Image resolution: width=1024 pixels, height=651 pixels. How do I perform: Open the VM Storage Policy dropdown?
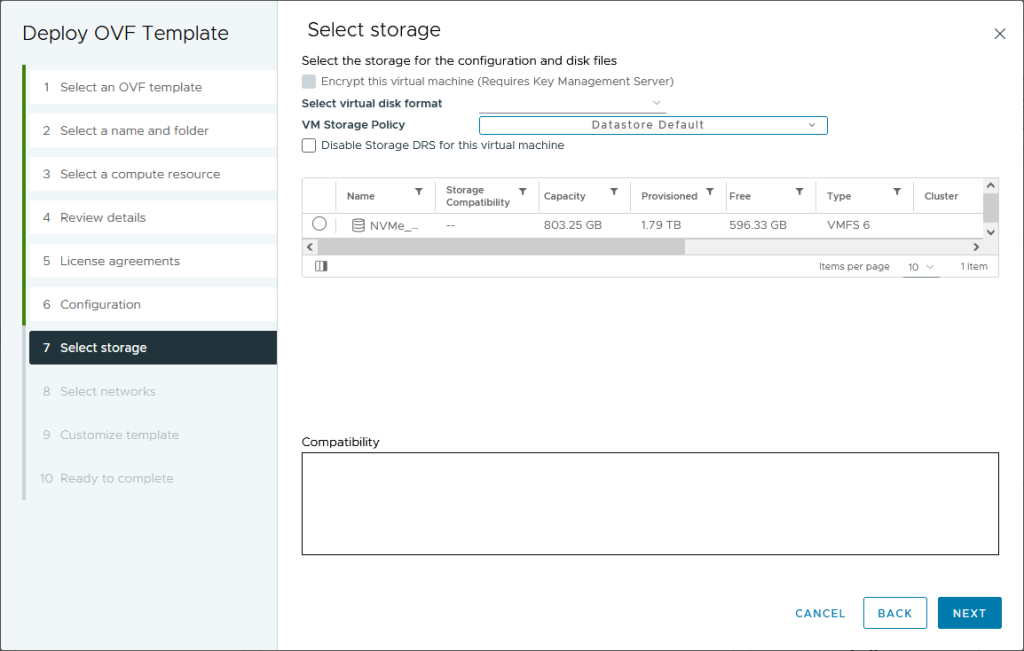pos(653,125)
